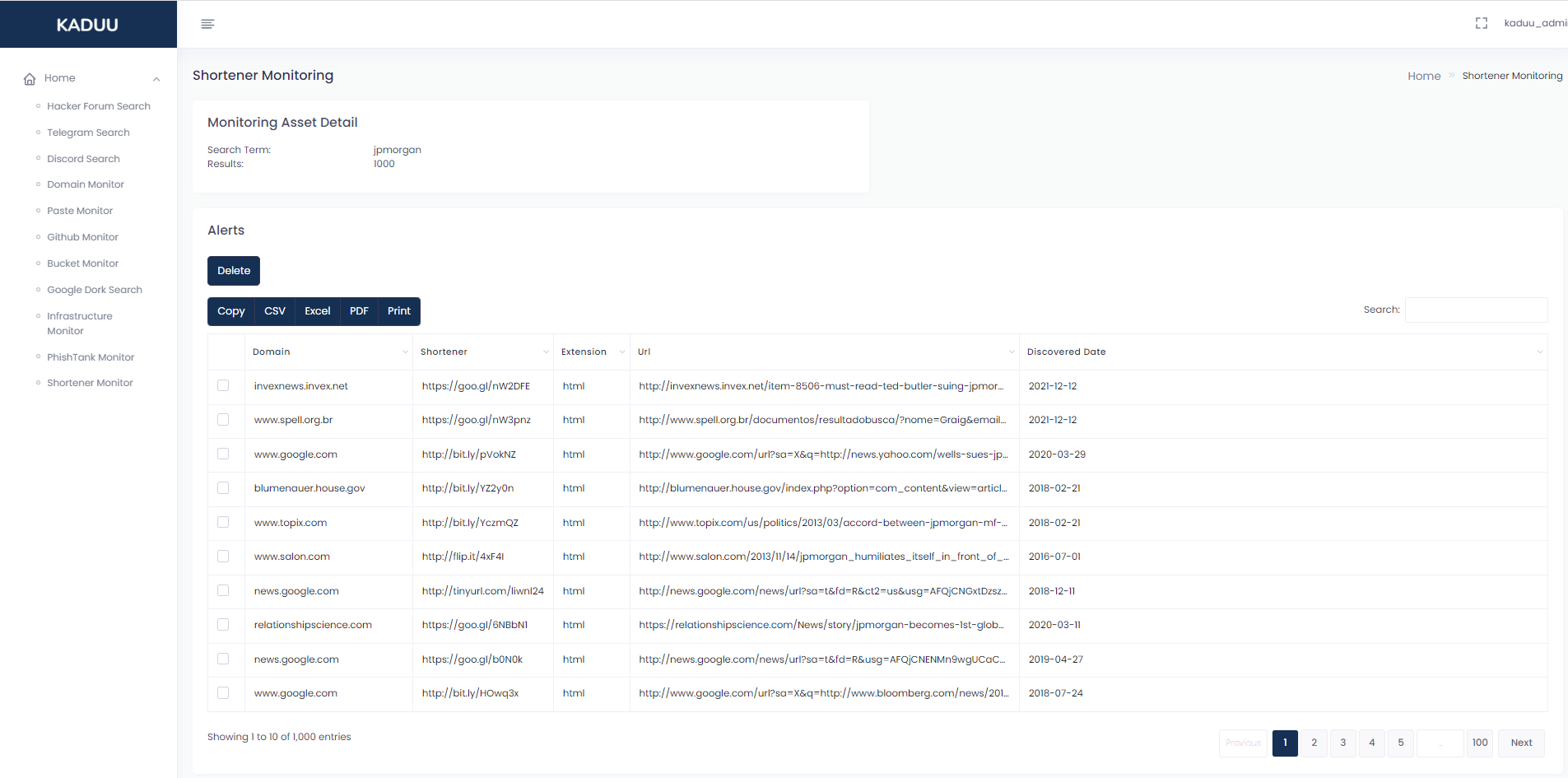Viewport: 1568px width, 778px height.
Task: Select blumenauer.house.gov row checkbox
Action: (223, 488)
